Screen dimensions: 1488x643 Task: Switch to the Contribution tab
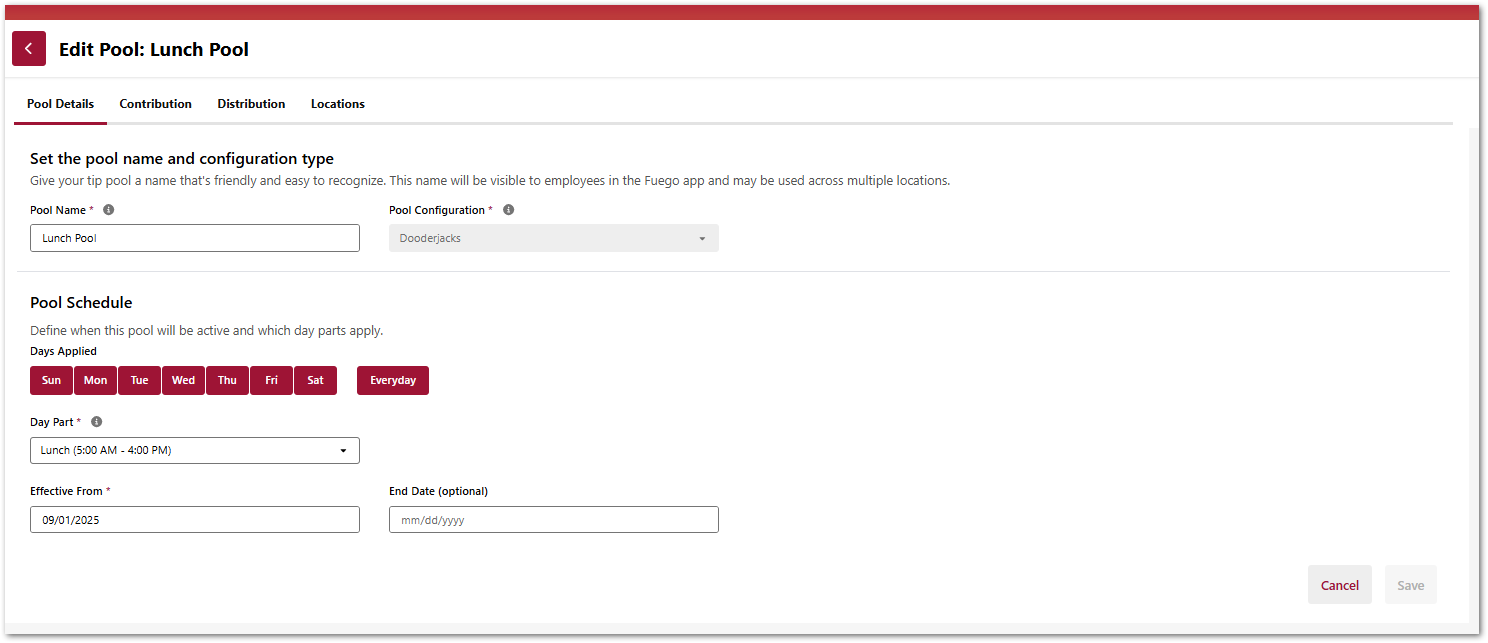[155, 104]
